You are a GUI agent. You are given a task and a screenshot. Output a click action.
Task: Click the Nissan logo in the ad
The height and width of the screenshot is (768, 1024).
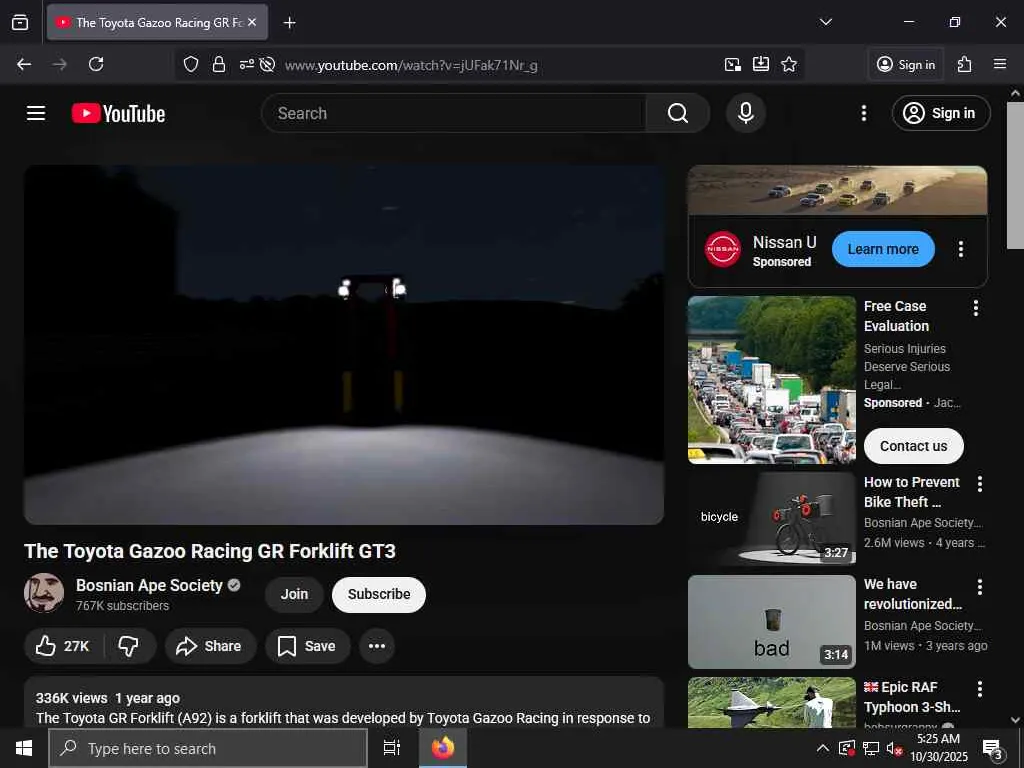[722, 249]
